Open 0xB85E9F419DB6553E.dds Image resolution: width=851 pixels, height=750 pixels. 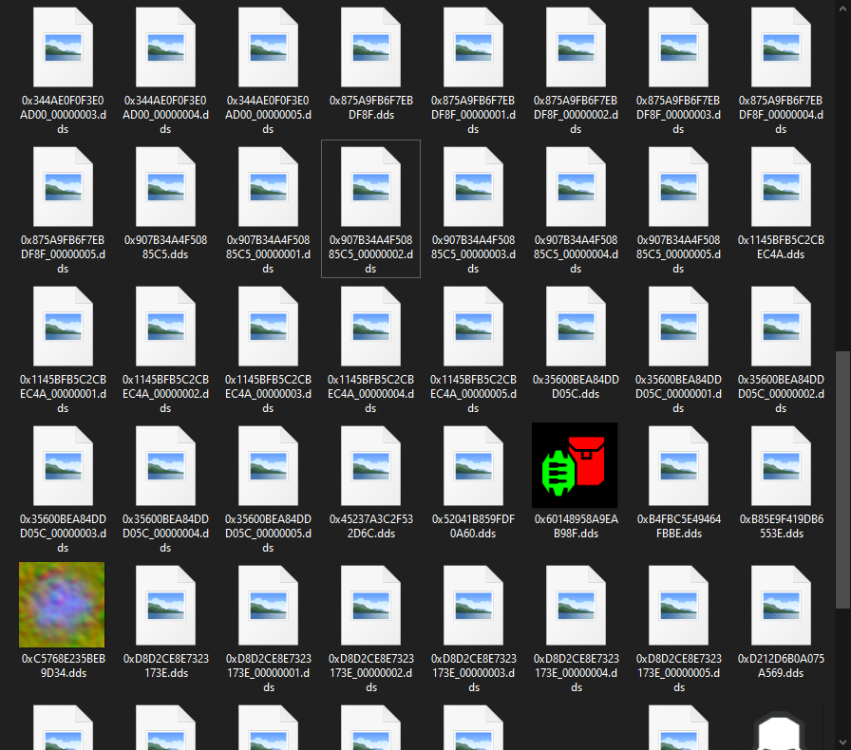coord(780,465)
